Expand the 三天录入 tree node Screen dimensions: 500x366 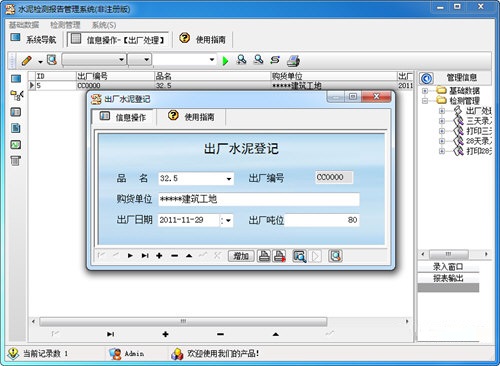pyautogui.click(x=442, y=121)
